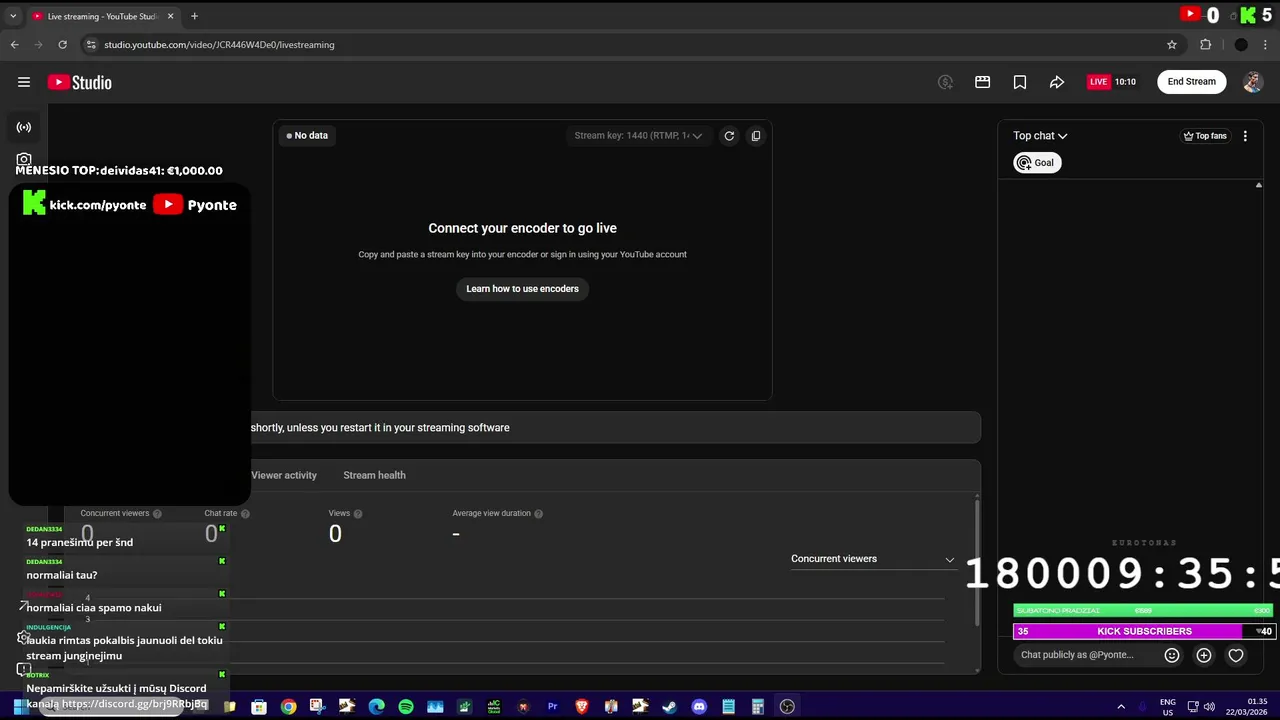Click the bookmark stream marker icon
This screenshot has width=1280, height=720.
point(1020,82)
